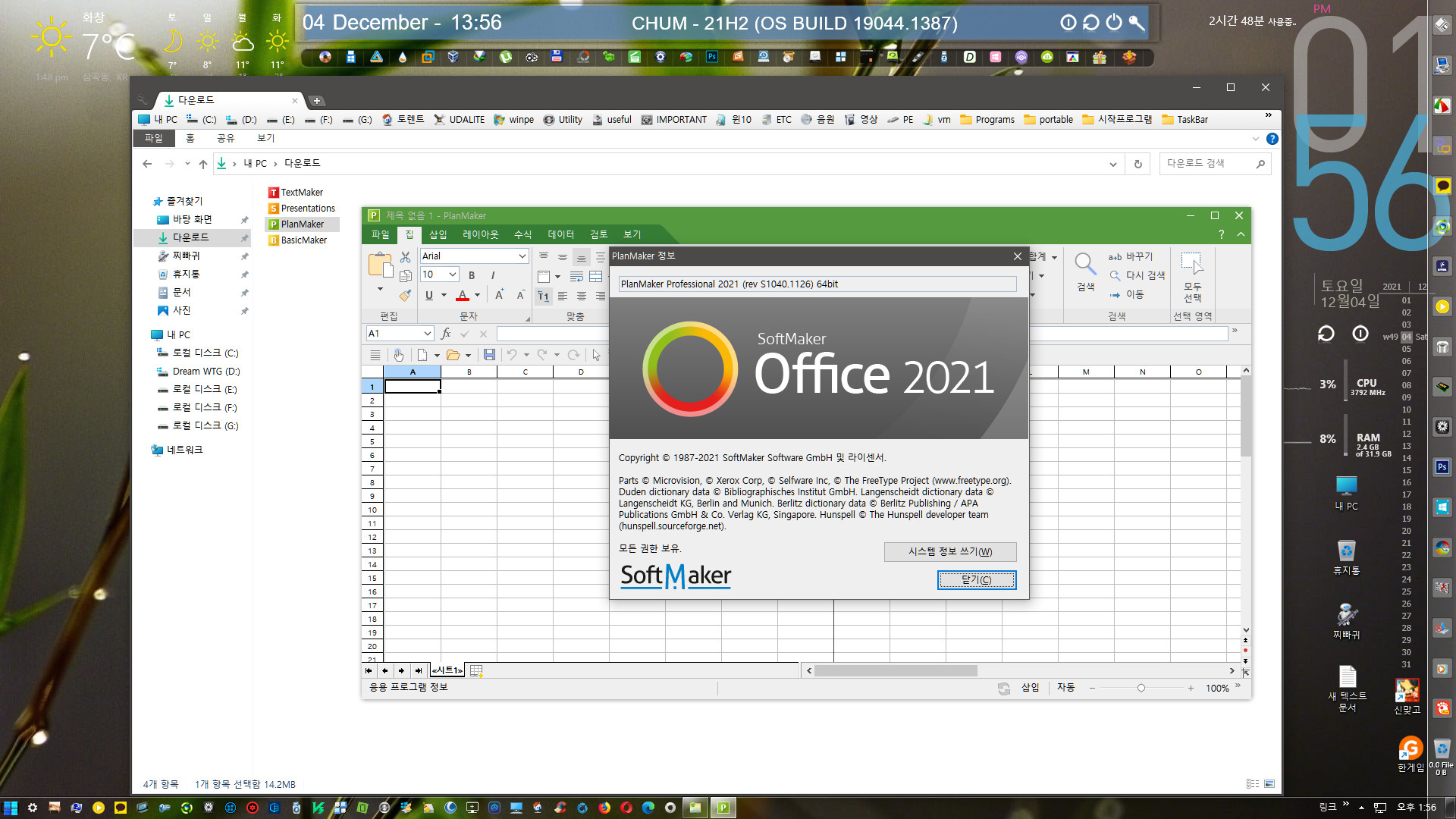Select TextMaker file in Explorer list
Viewport: 1456px width, 819px height.
point(296,193)
